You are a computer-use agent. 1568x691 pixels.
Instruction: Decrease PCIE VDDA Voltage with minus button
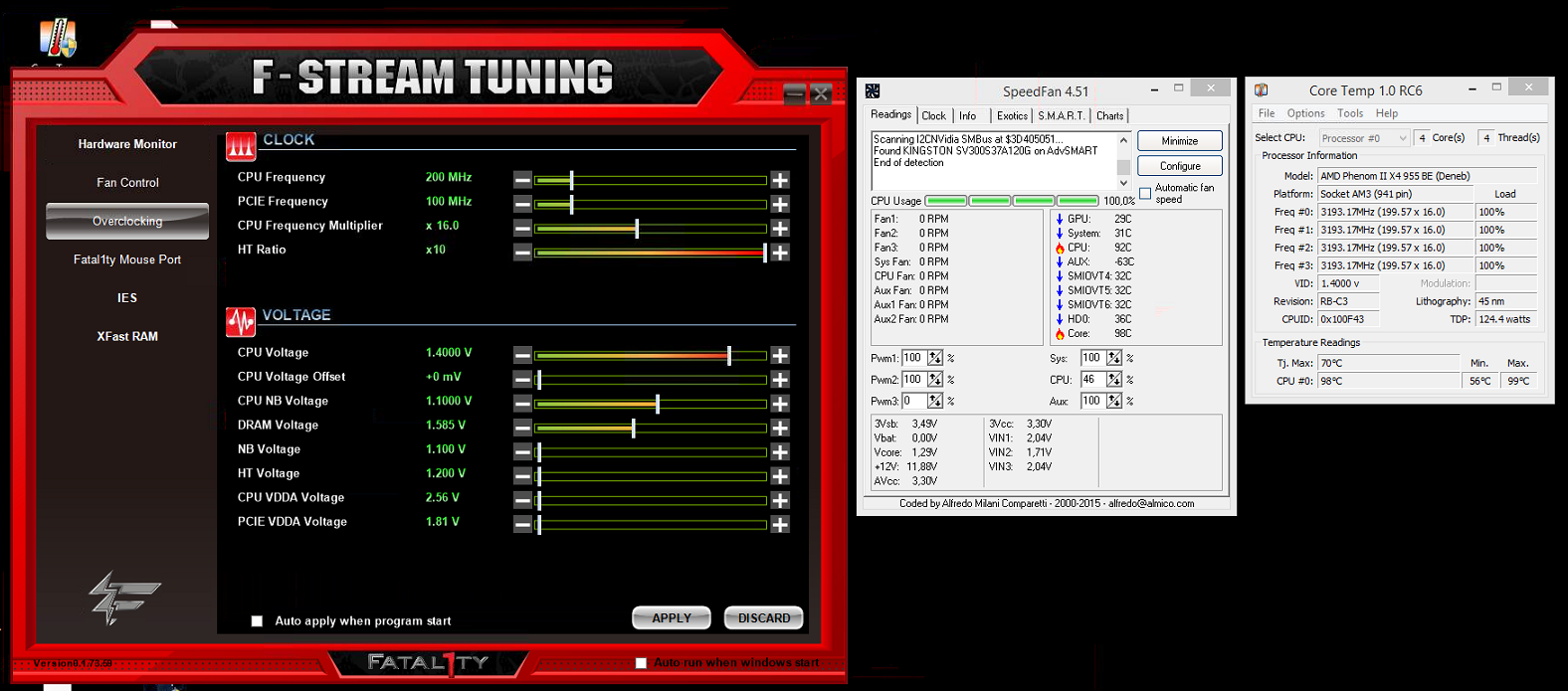522,524
